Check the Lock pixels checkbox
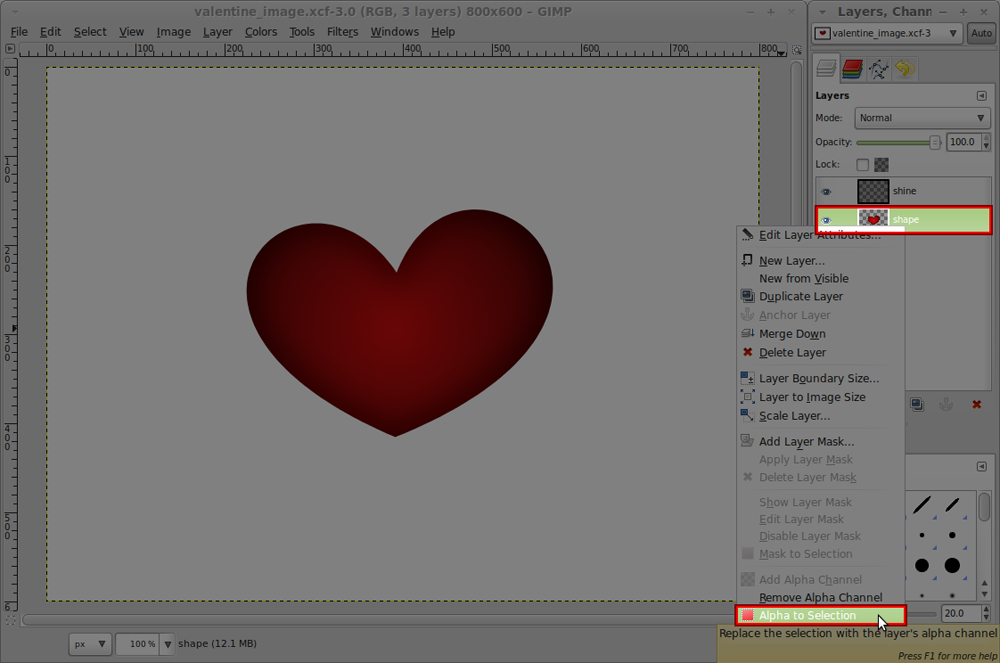Viewport: 1000px width, 663px height. tap(862, 163)
